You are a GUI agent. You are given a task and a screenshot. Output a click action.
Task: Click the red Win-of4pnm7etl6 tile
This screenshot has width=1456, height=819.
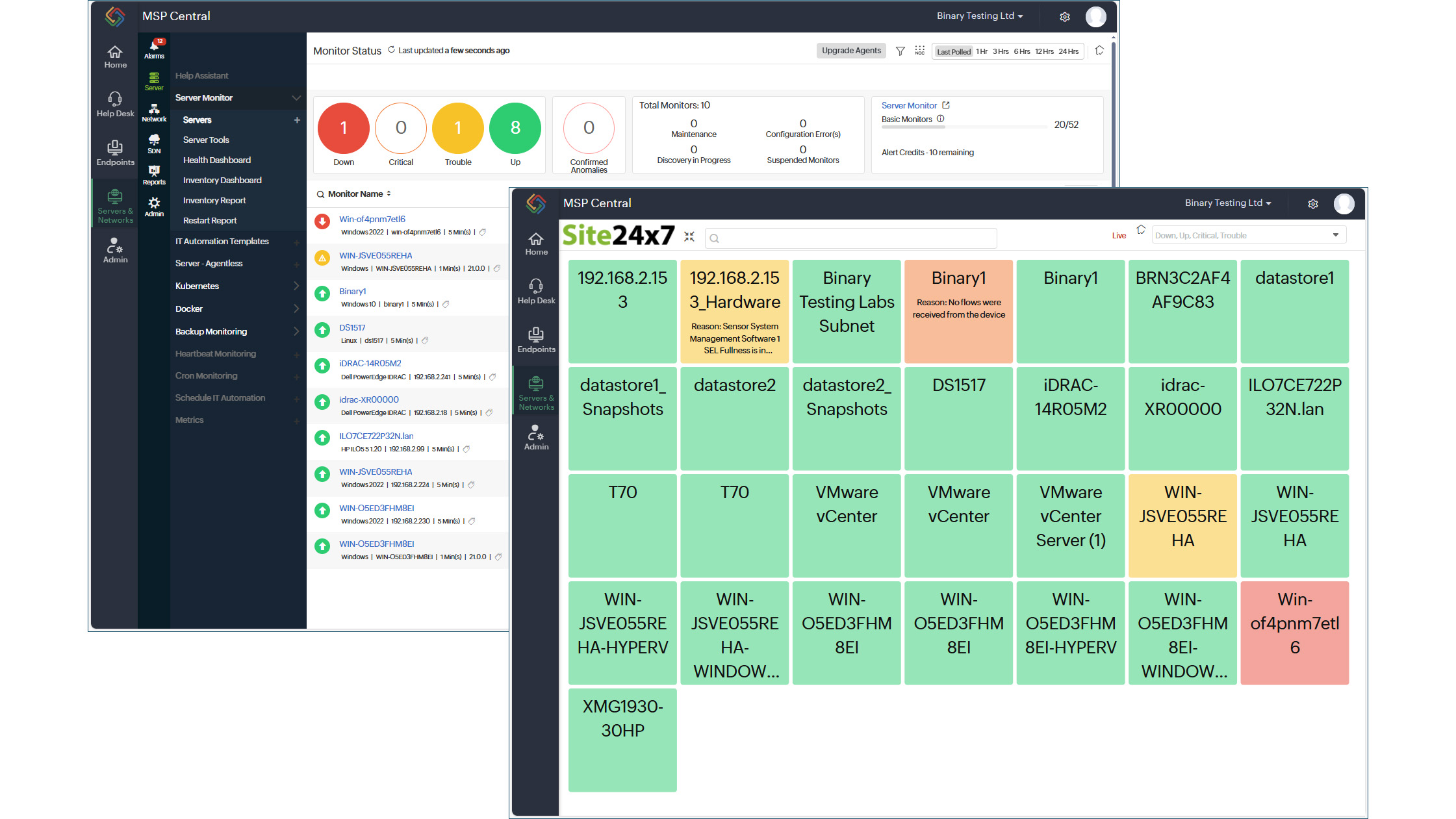(1294, 633)
